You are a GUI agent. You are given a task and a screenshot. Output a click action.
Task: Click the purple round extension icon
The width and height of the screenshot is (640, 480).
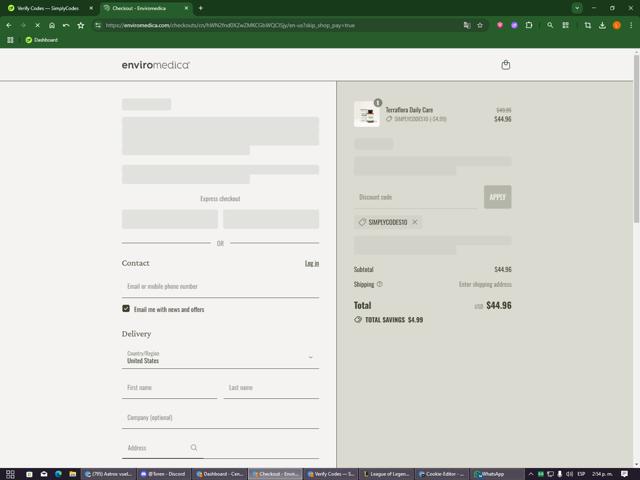click(x=514, y=25)
